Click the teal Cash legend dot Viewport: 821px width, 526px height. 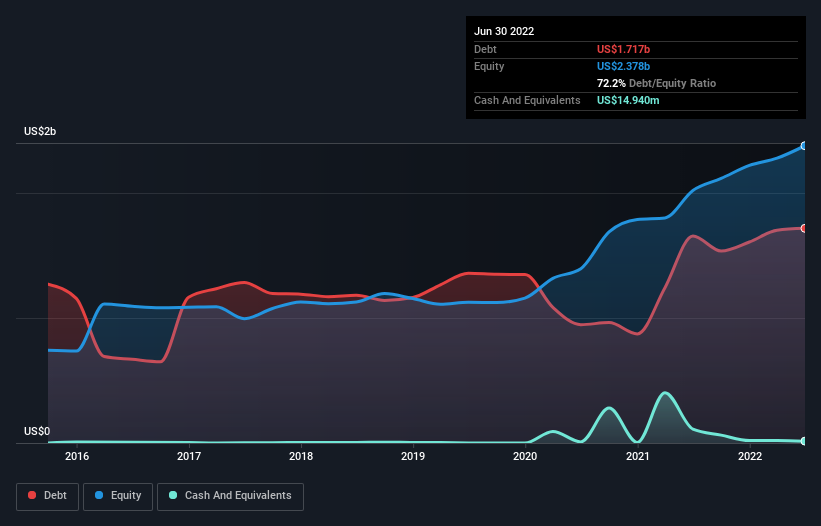(x=173, y=495)
